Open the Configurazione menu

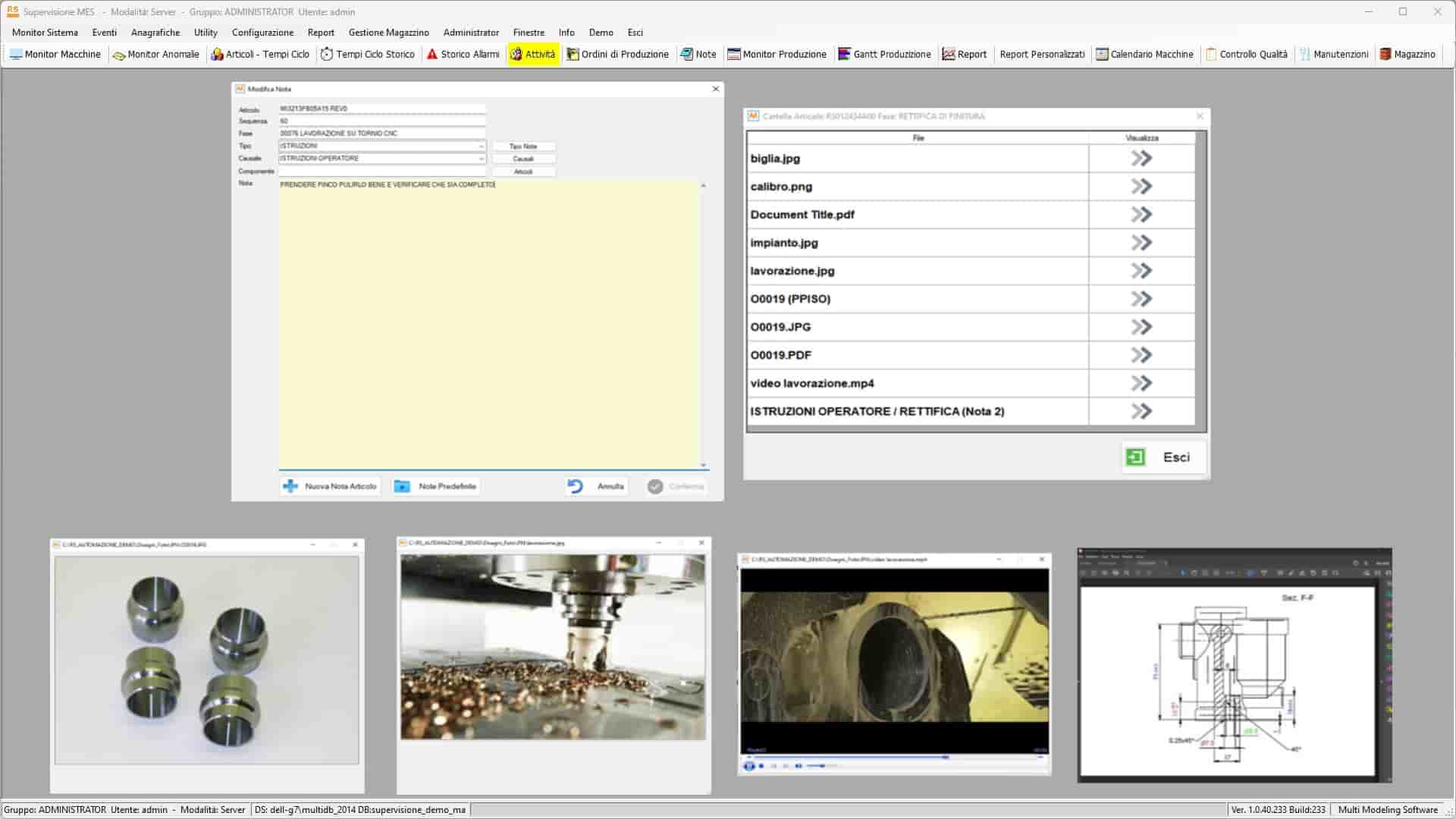click(262, 33)
